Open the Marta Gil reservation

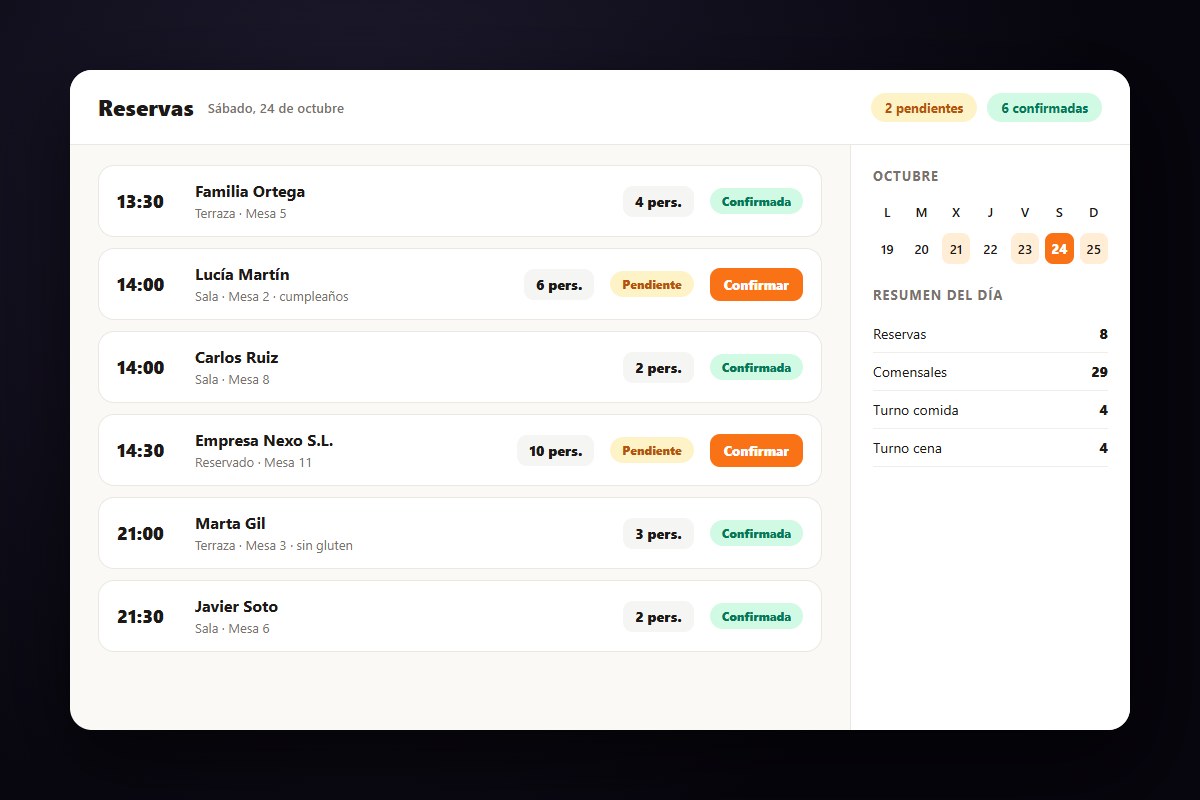tap(460, 533)
